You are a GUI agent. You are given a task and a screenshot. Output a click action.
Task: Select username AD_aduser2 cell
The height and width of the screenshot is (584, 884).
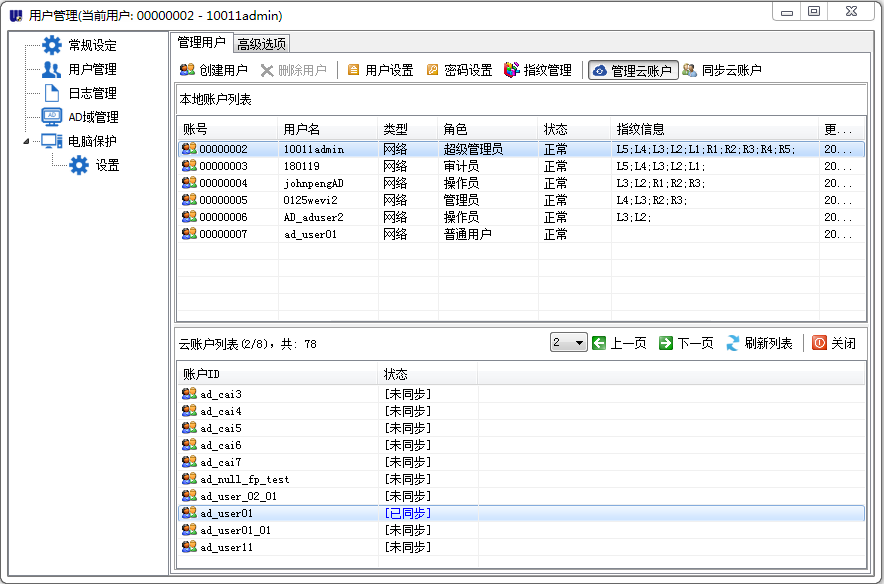(313, 217)
